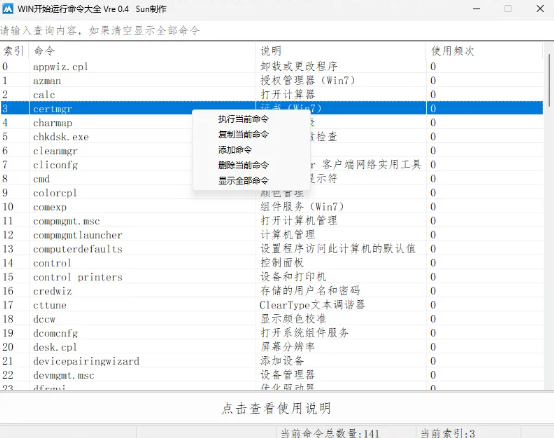Select the cttune ClearType row
This screenshot has height=438, width=554.
click(272, 305)
